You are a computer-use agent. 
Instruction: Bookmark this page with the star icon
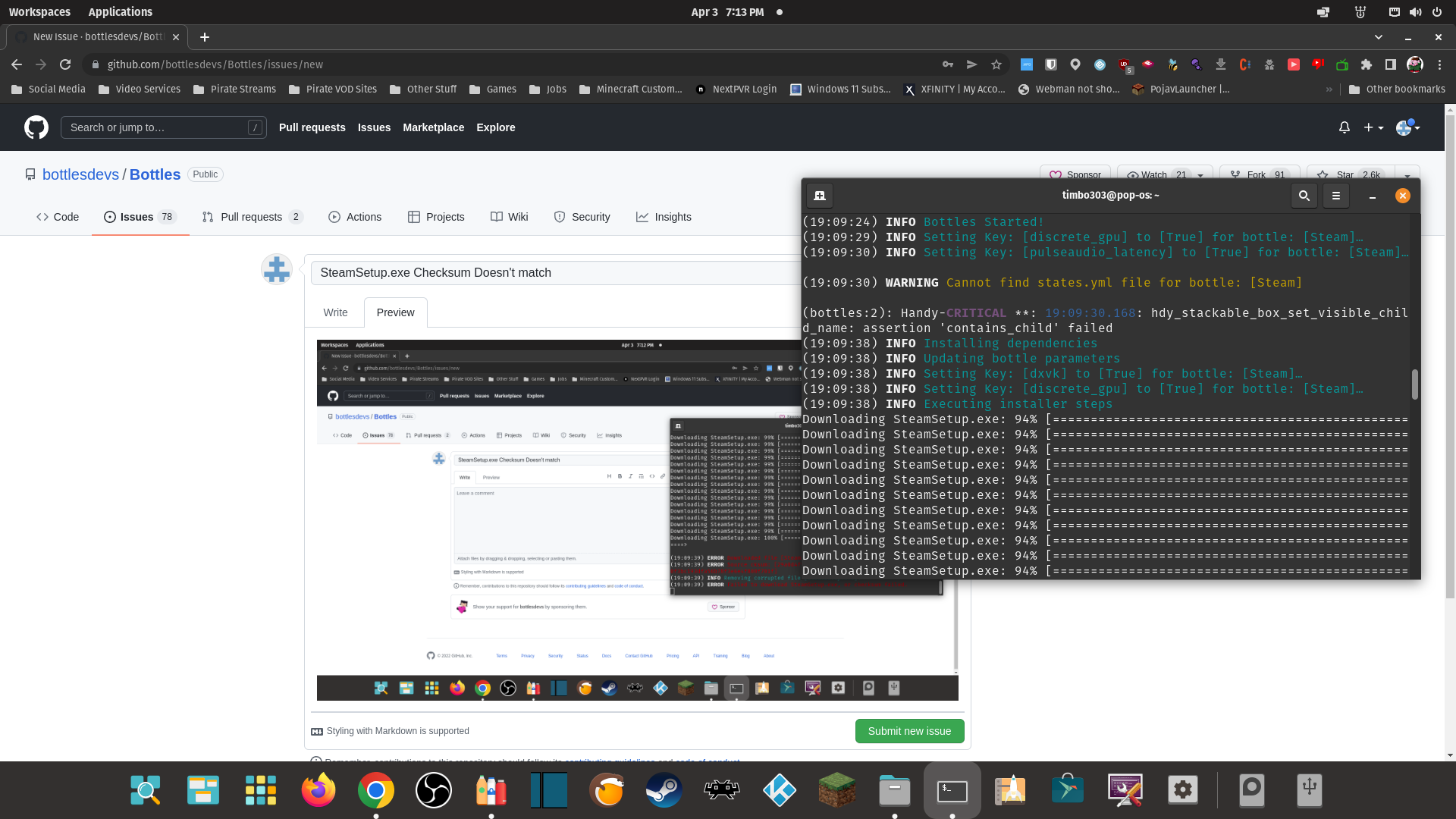click(x=996, y=64)
